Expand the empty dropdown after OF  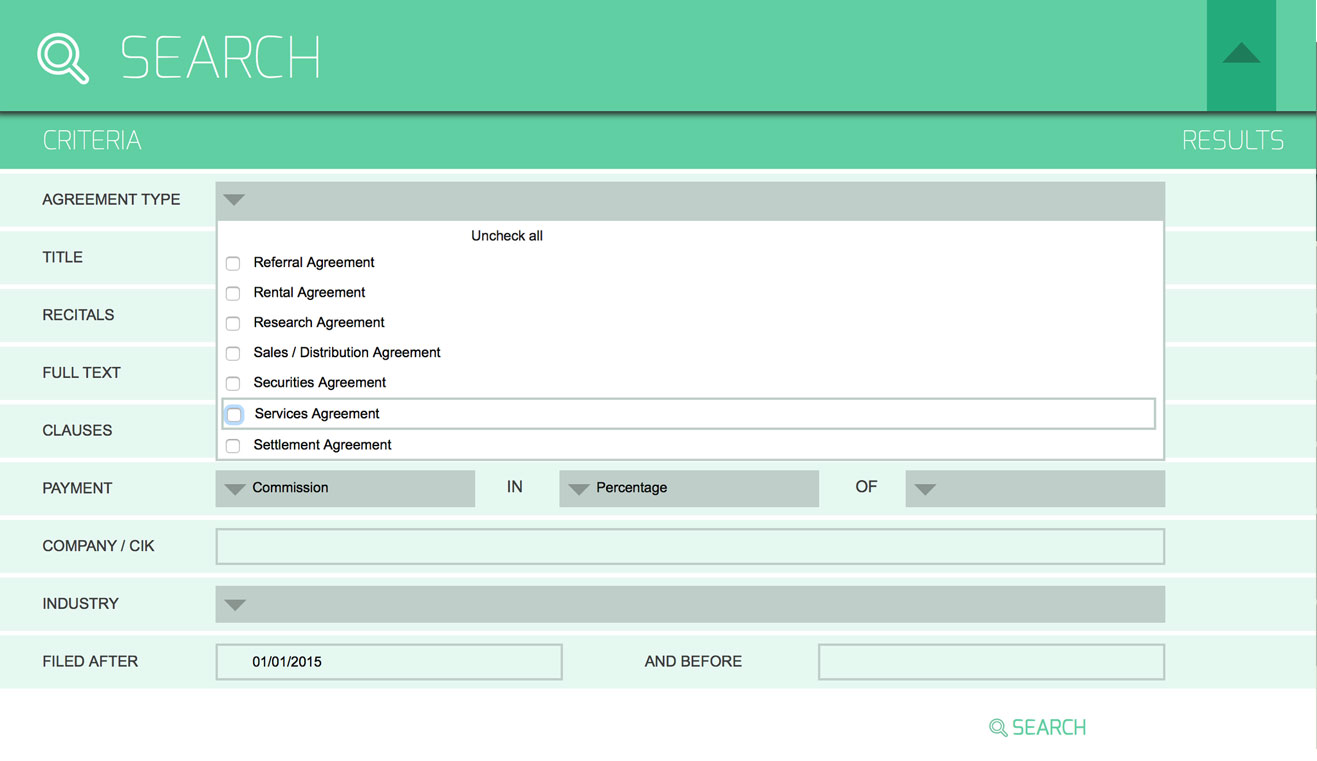[1034, 489]
